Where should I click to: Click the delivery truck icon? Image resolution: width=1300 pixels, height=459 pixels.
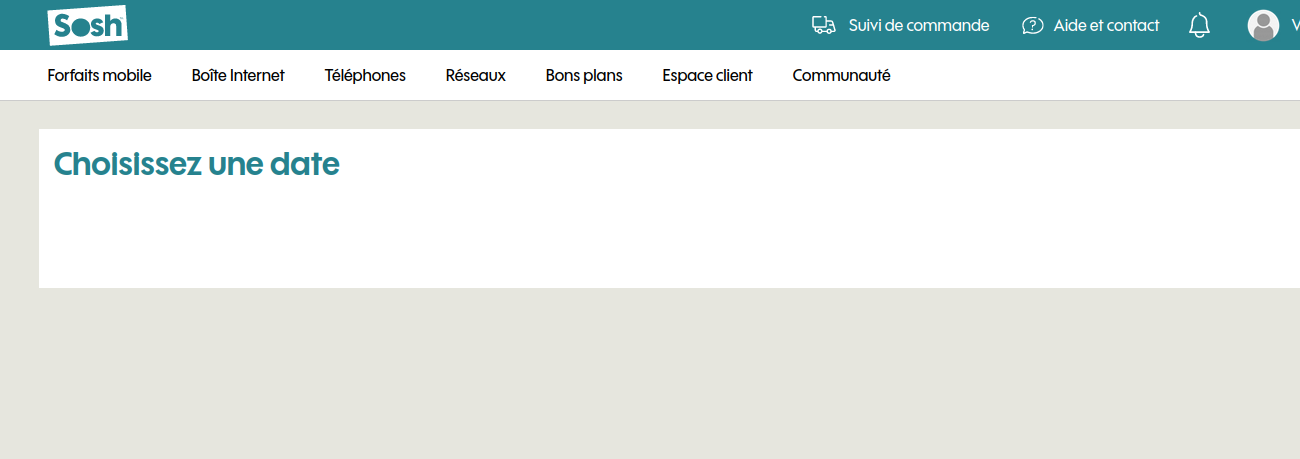pos(823,25)
